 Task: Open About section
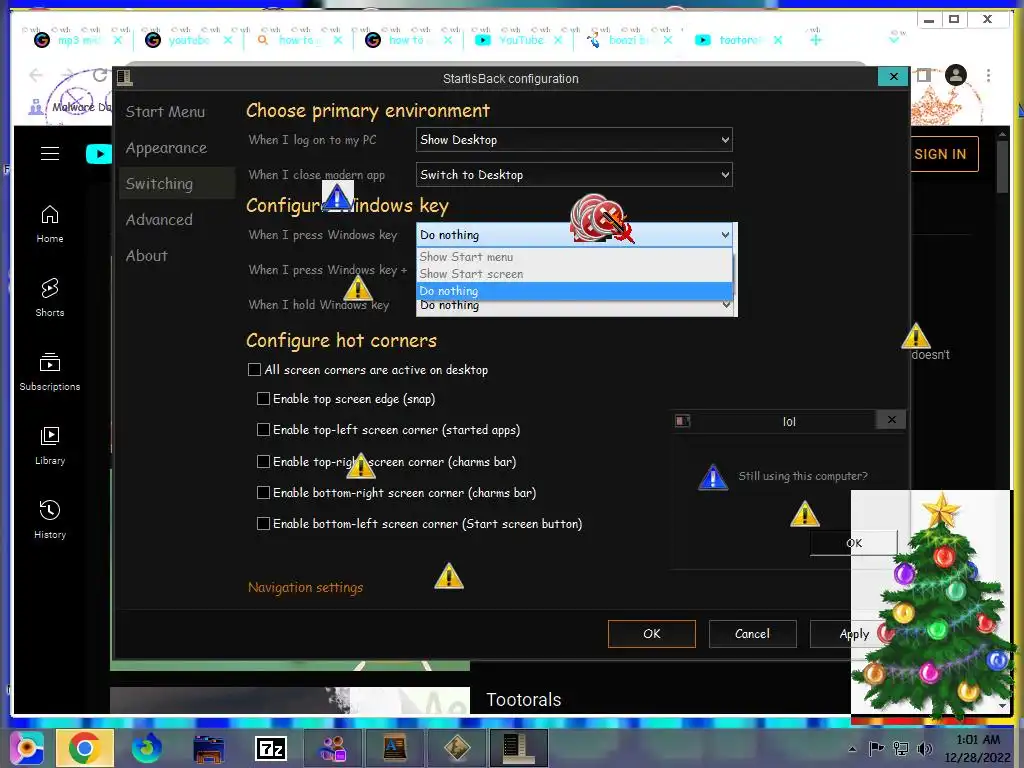pos(146,255)
